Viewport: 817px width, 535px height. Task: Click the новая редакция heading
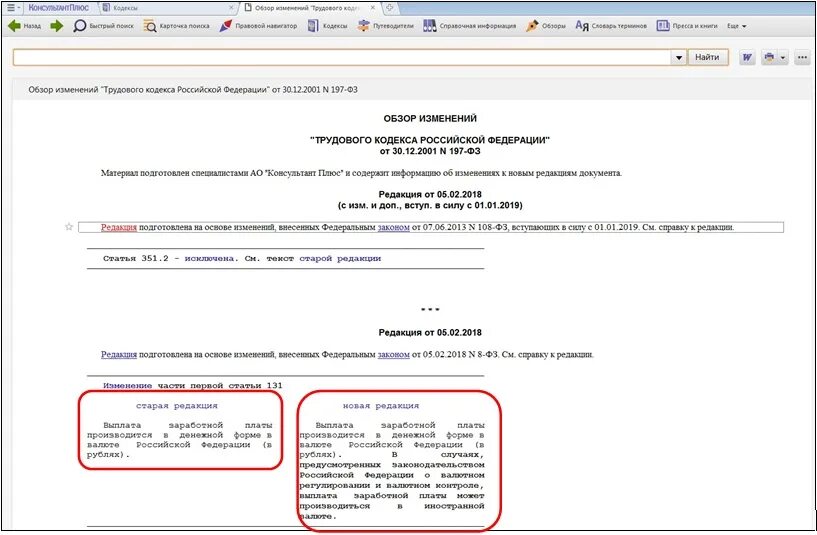point(381,405)
